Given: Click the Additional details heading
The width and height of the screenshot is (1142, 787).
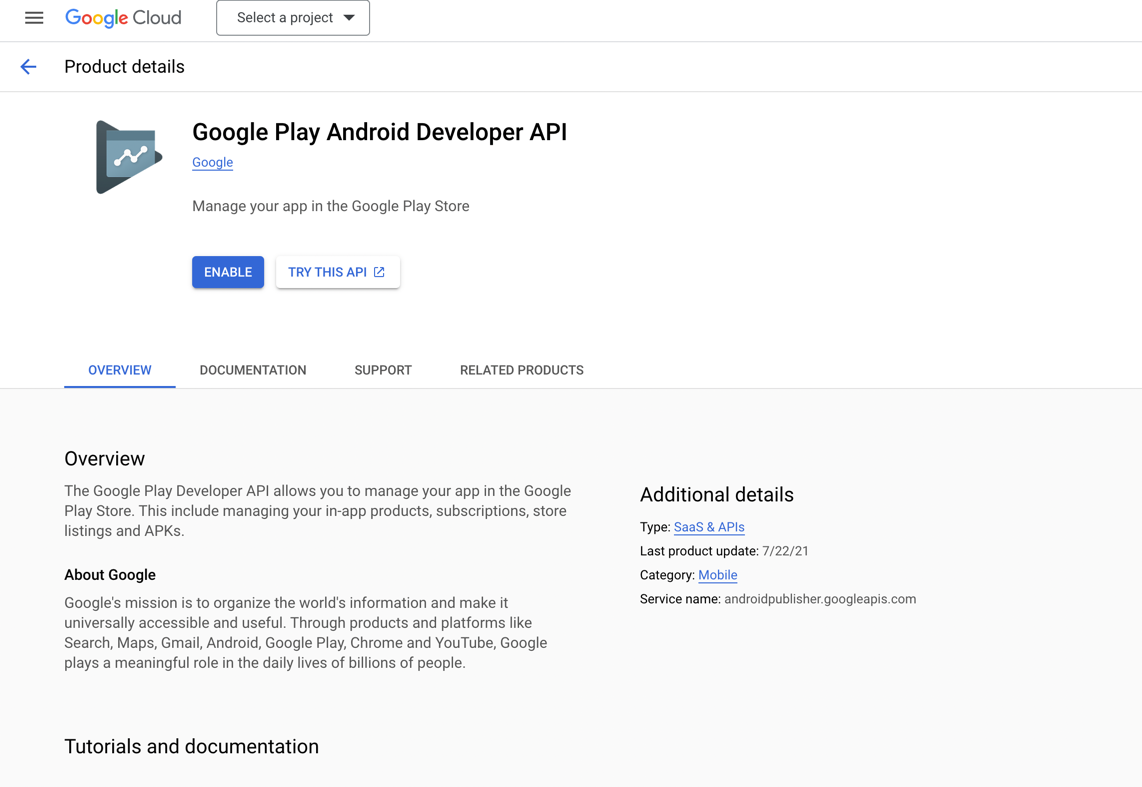Looking at the screenshot, I should click(717, 495).
